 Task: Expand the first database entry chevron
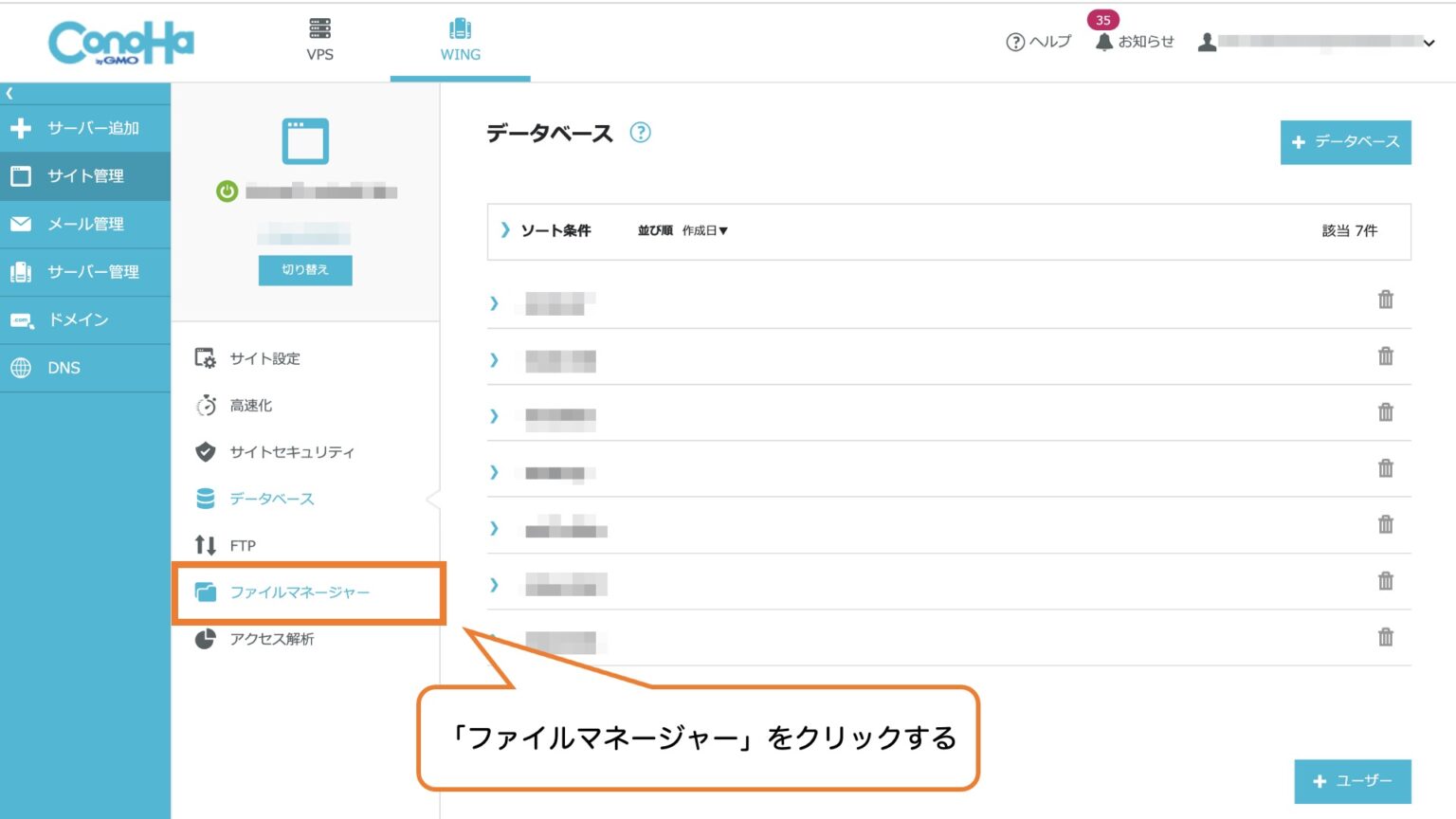(494, 303)
